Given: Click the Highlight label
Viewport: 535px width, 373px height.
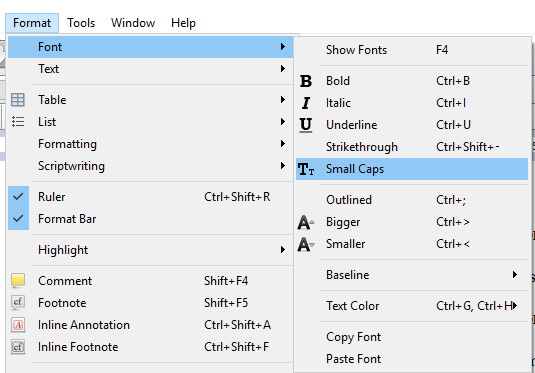Looking at the screenshot, I should 63,250.
